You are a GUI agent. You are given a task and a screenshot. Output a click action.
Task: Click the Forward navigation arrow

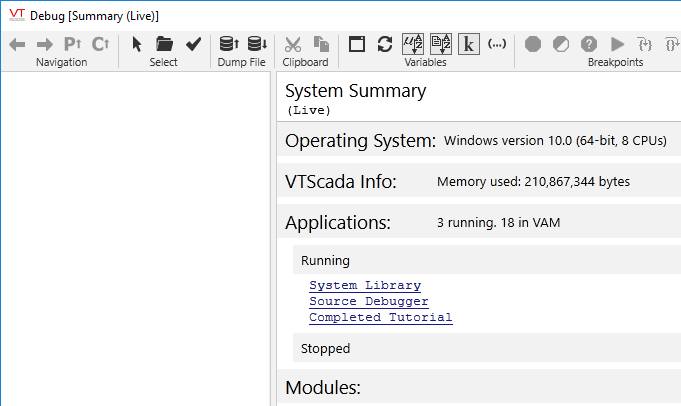coord(45,44)
